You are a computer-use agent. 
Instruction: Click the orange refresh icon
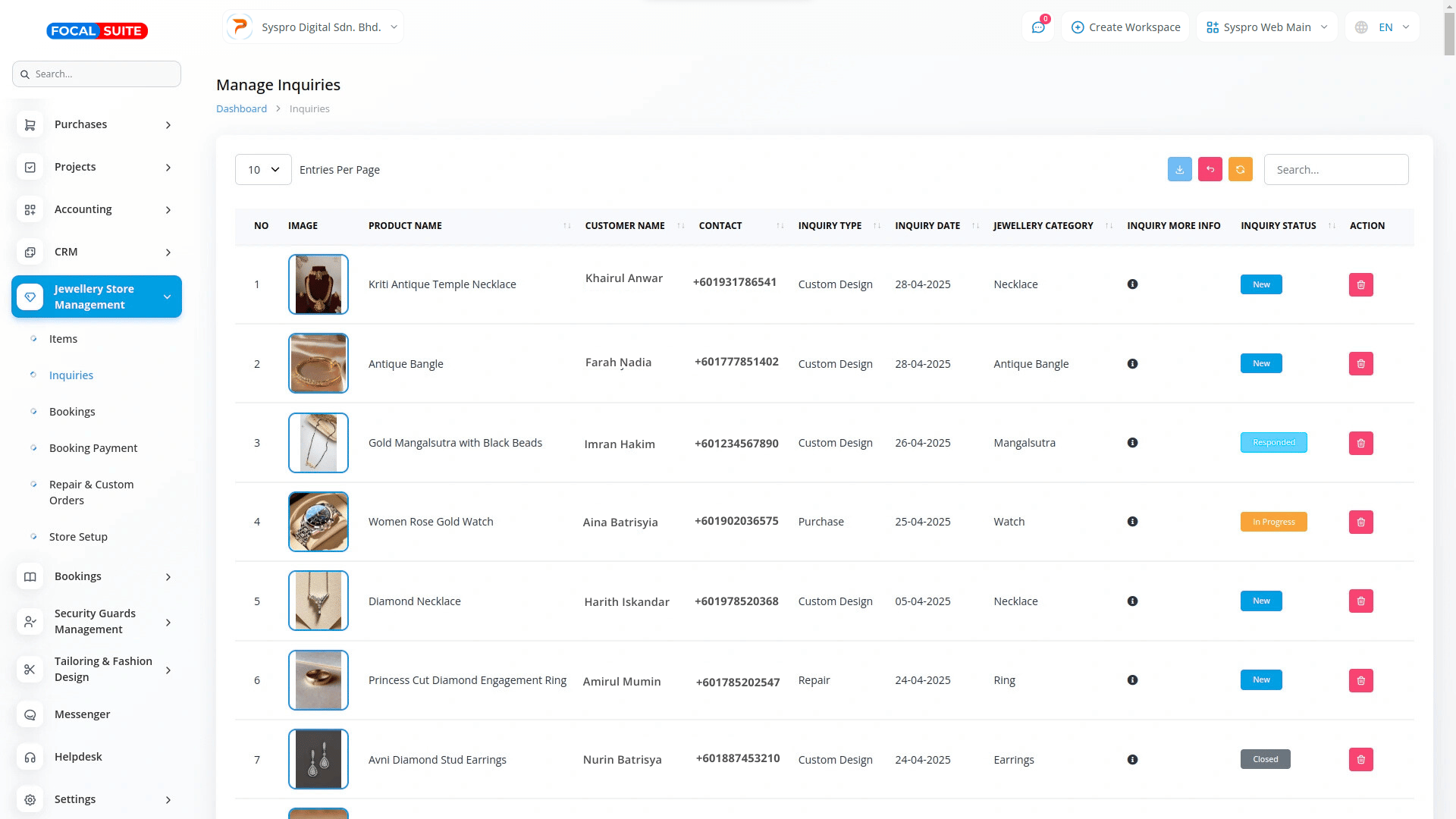[x=1240, y=169]
